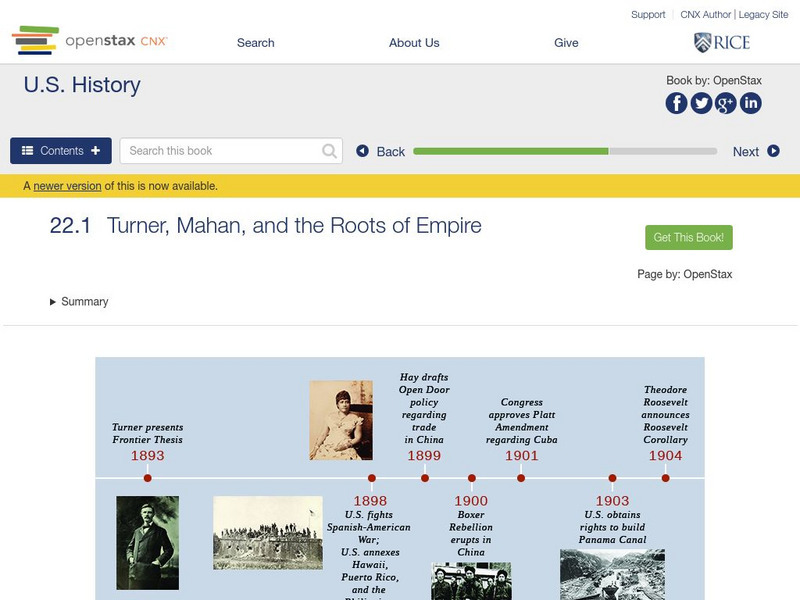This screenshot has width=800, height=600.
Task: Open the About Us menu item
Action: click(x=414, y=43)
